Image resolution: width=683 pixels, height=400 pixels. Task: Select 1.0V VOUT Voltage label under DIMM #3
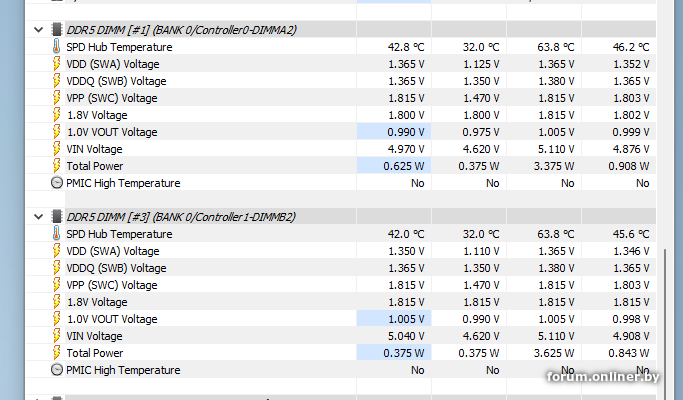112,319
